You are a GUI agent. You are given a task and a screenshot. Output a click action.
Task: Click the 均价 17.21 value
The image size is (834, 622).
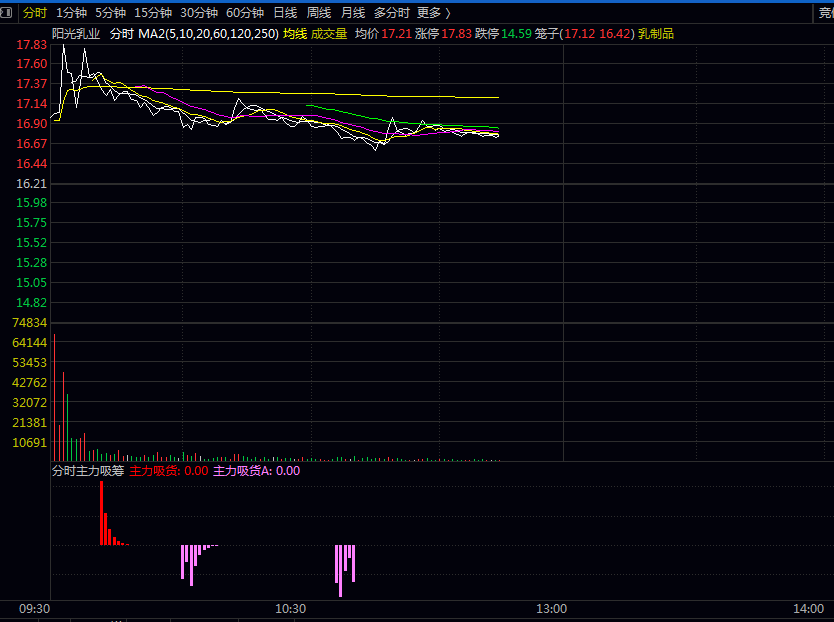(x=383, y=34)
